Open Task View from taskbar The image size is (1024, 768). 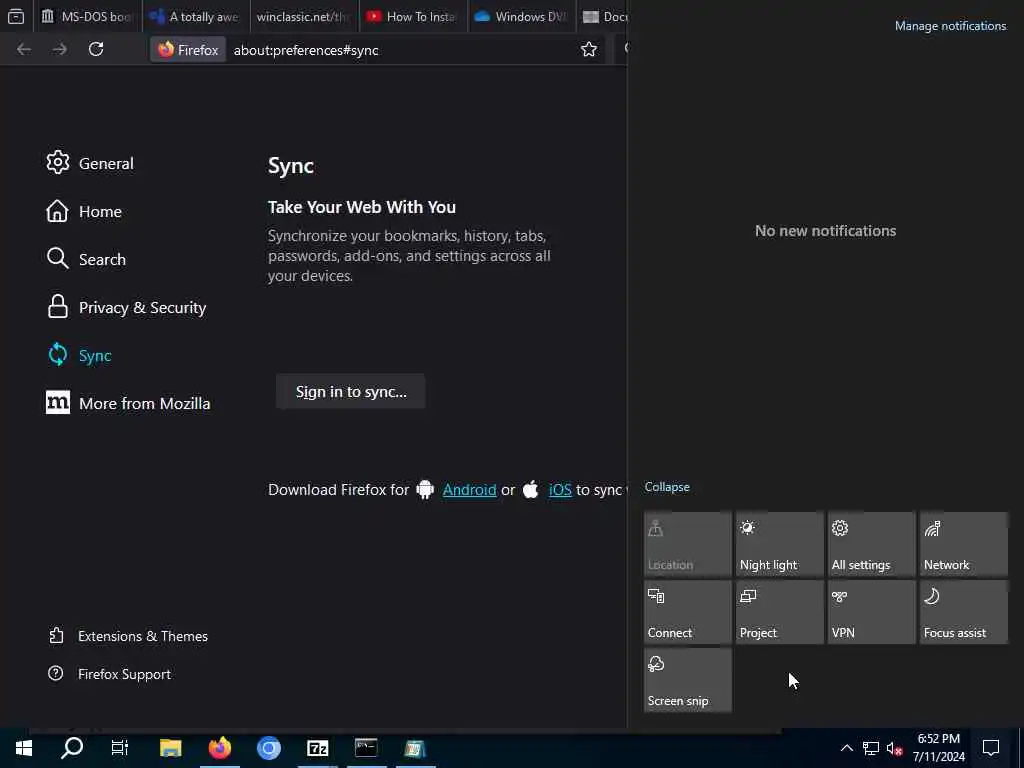click(120, 748)
